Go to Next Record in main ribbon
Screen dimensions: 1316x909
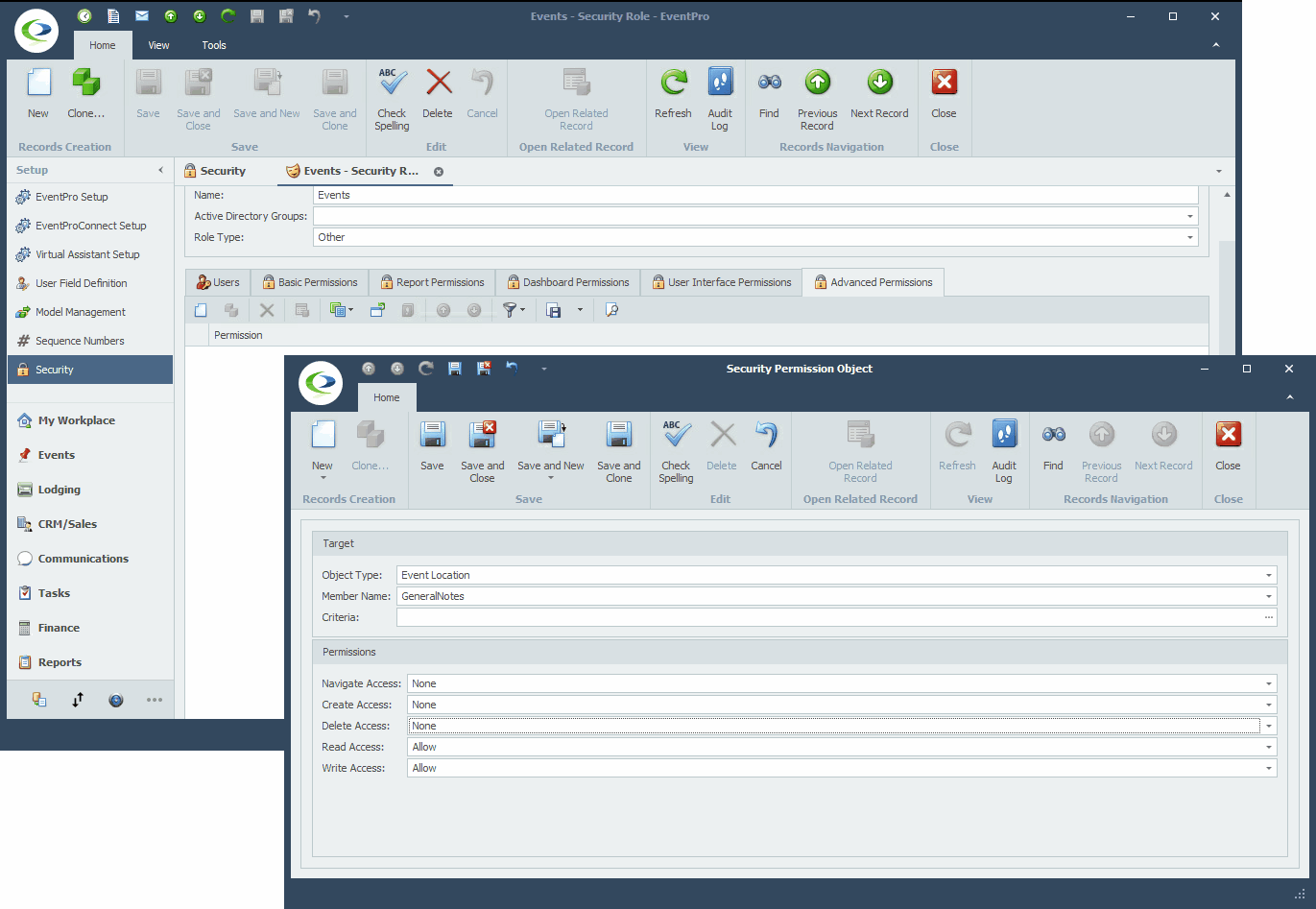(879, 93)
